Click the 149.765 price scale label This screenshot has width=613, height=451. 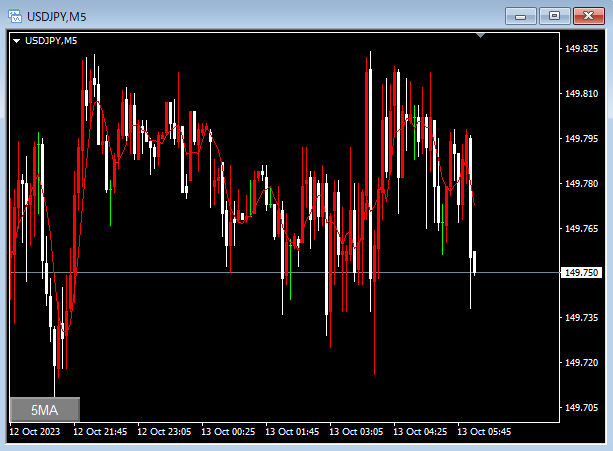[x=581, y=228]
